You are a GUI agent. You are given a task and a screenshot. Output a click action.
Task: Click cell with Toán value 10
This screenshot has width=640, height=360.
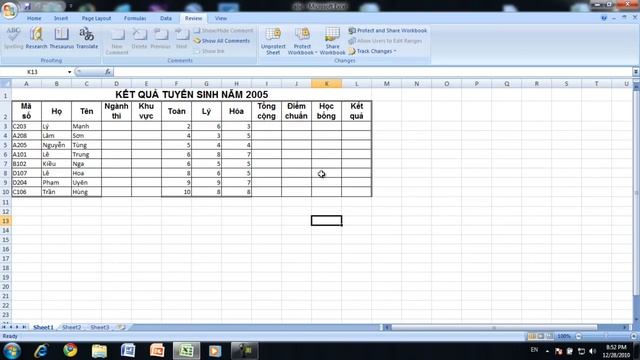[x=176, y=192]
